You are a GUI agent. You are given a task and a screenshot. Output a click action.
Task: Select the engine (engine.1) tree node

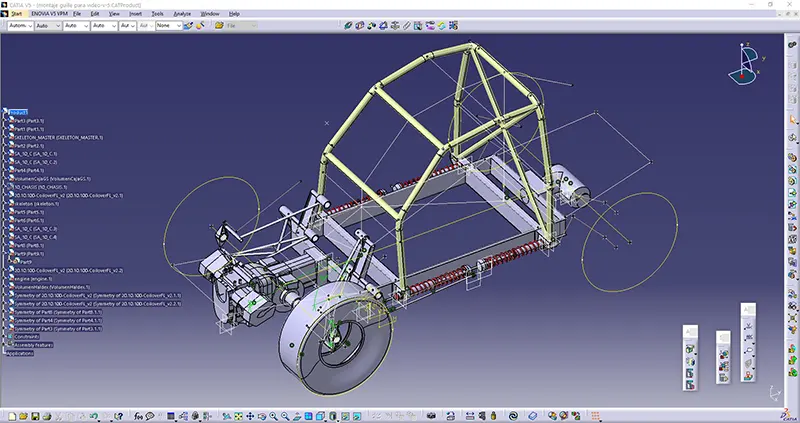[x=31, y=278]
